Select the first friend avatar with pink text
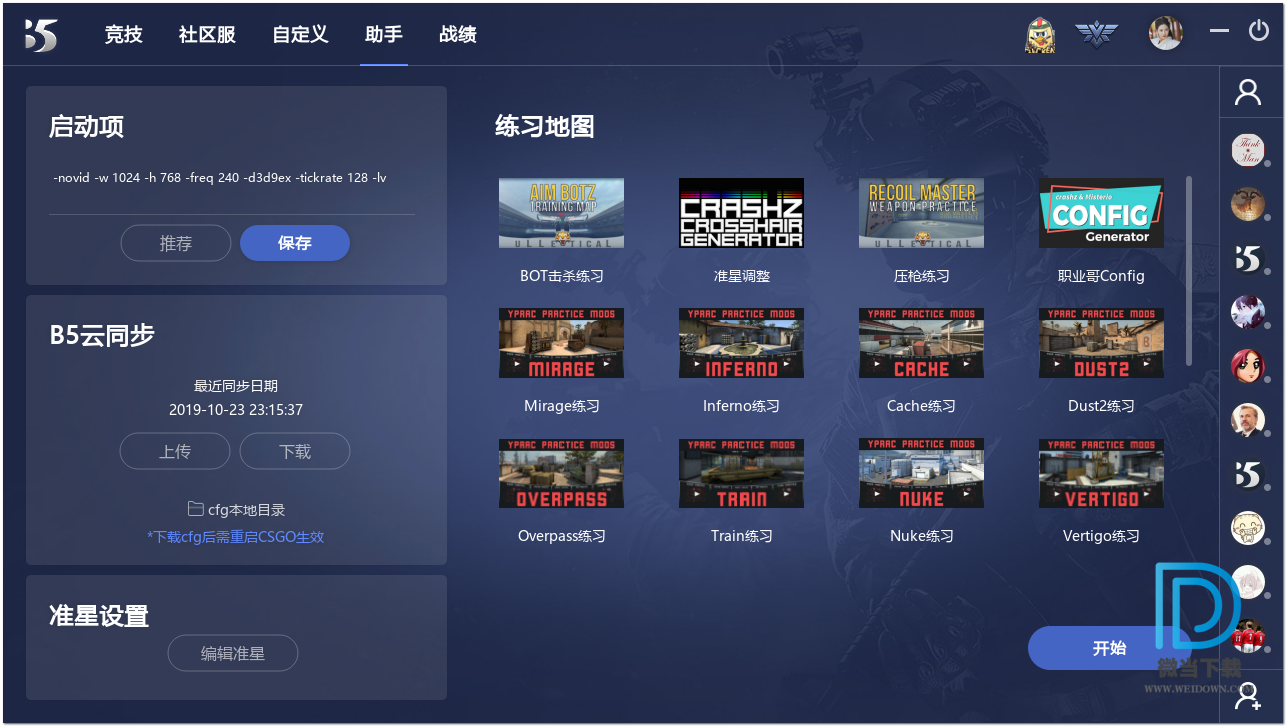 point(1248,150)
